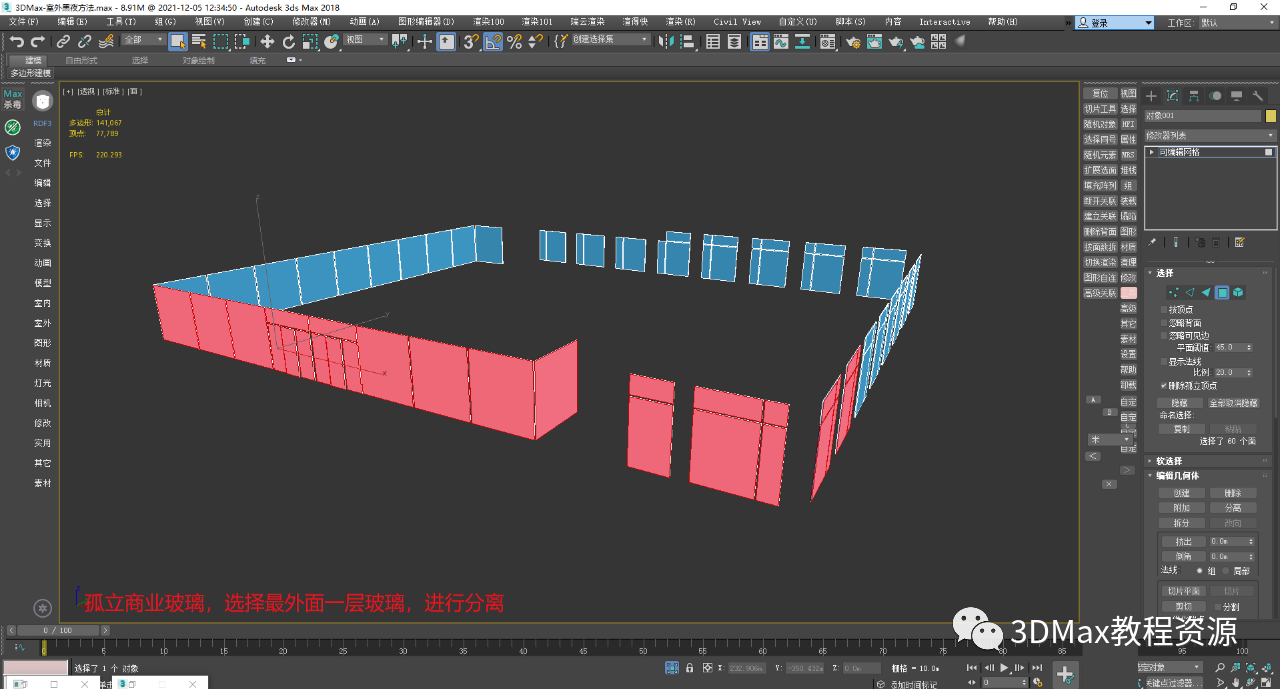Activate the Mirror tool icon
Viewport: 1280px width, 689px height.
664,41
